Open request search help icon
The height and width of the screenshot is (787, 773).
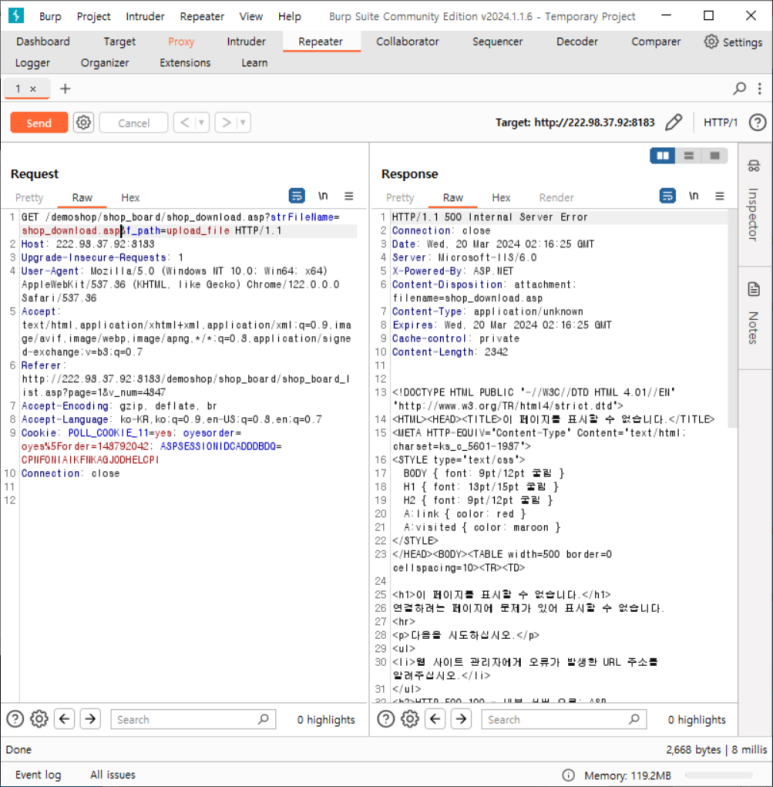[x=15, y=719]
